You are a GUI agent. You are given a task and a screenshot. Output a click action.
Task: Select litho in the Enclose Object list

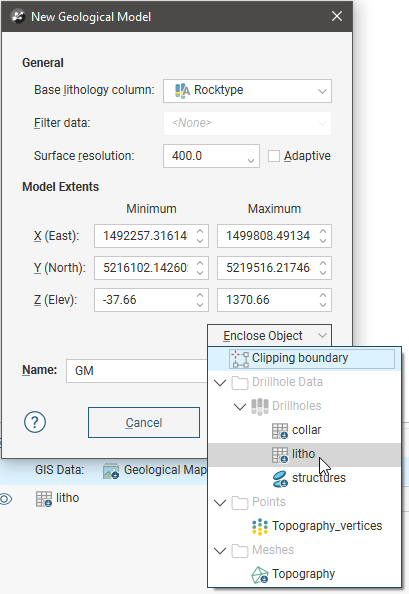[304, 454]
